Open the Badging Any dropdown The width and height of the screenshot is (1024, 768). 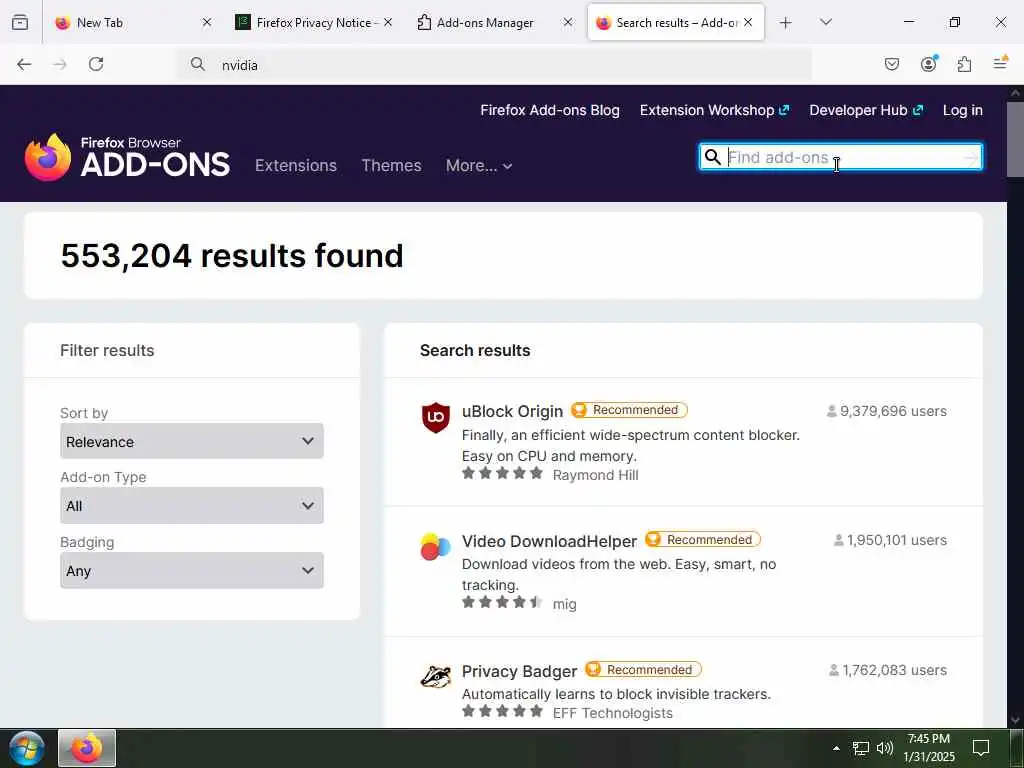pos(191,570)
